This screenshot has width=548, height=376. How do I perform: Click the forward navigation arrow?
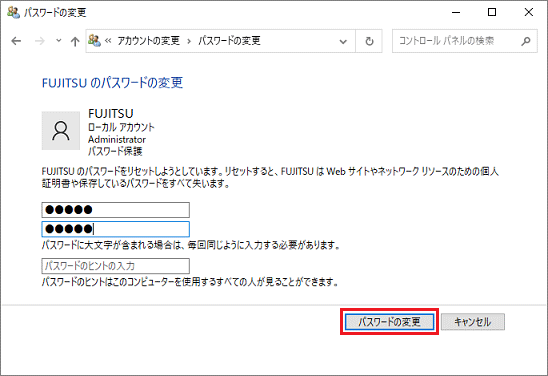pyautogui.click(x=40, y=41)
